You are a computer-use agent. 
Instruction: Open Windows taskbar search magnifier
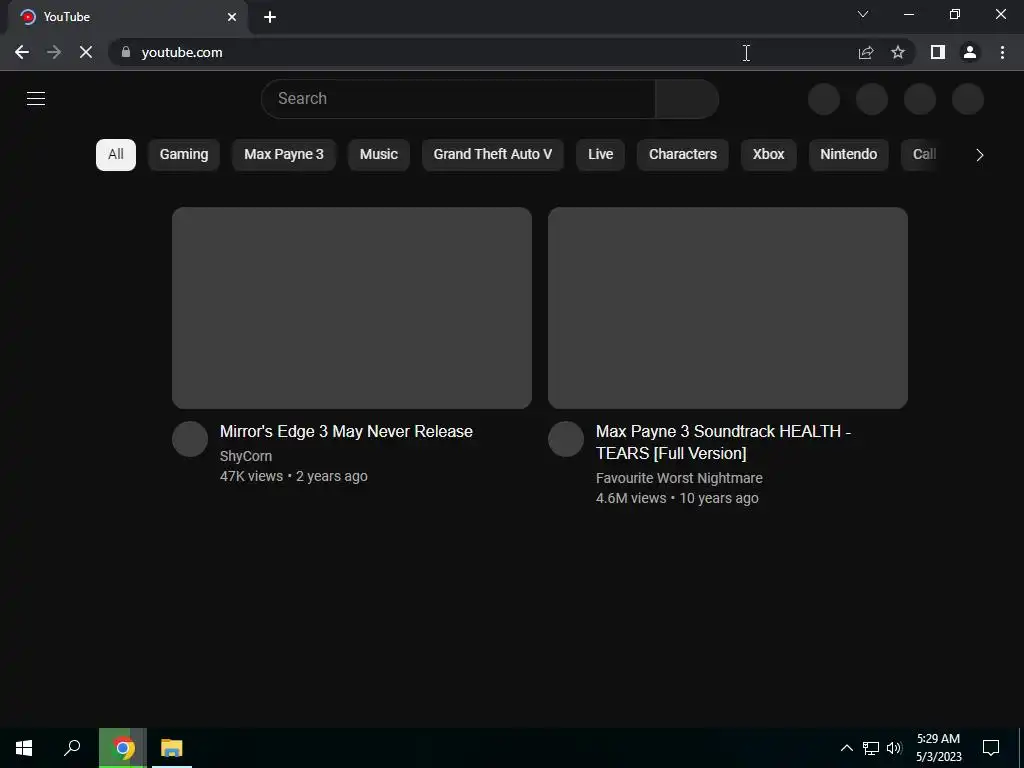pyautogui.click(x=72, y=748)
